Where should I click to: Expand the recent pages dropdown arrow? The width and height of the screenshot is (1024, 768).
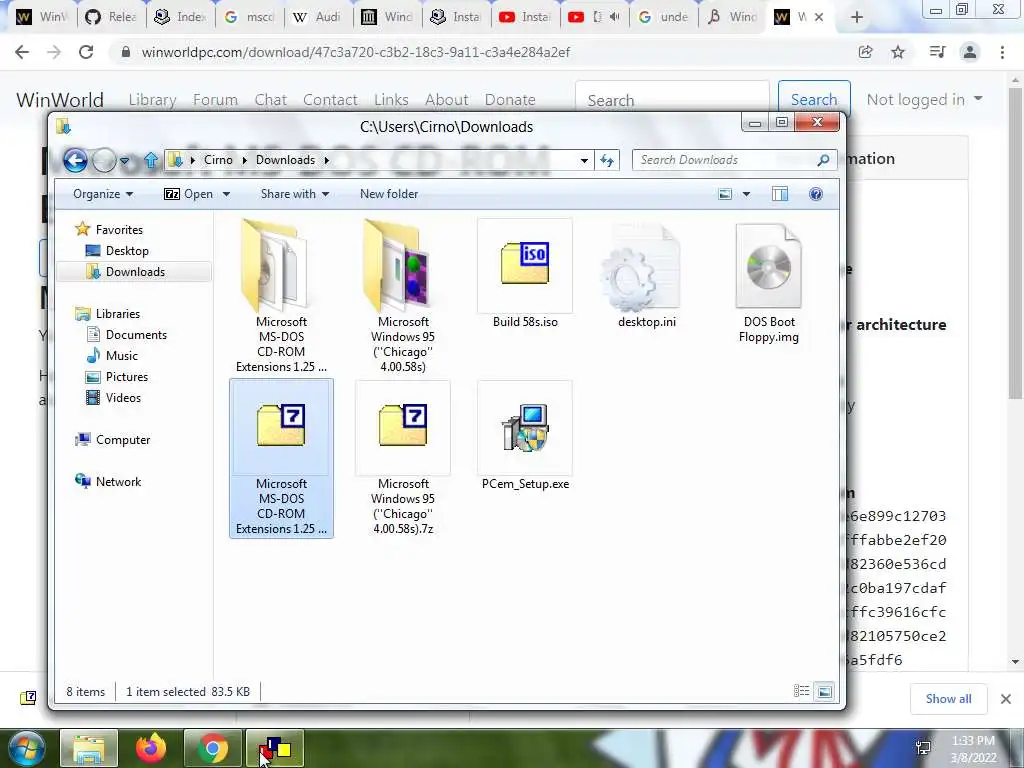click(124, 160)
